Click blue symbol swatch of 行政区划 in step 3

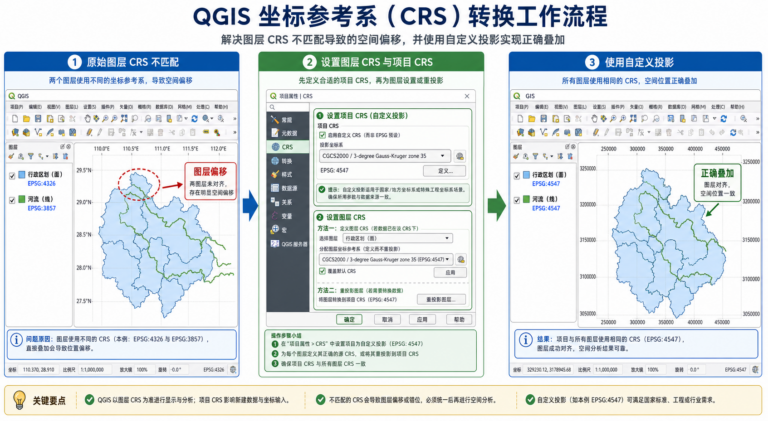pos(527,175)
